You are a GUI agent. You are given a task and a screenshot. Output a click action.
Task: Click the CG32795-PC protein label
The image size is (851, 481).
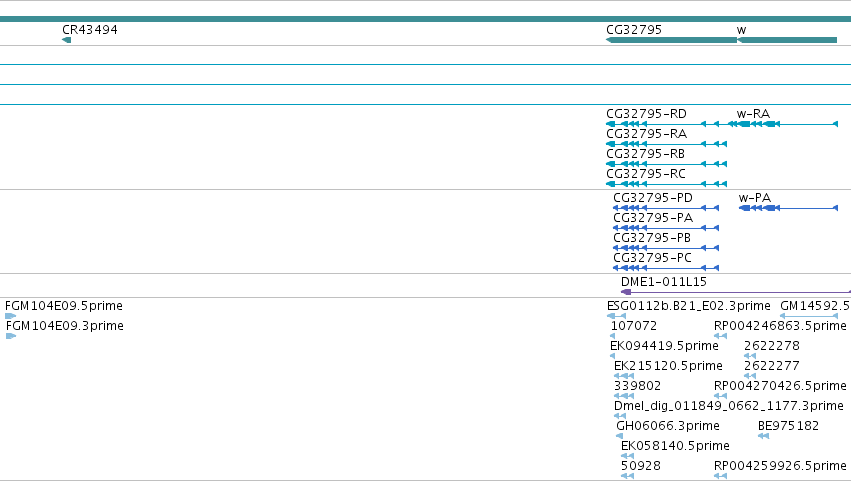pos(652,258)
